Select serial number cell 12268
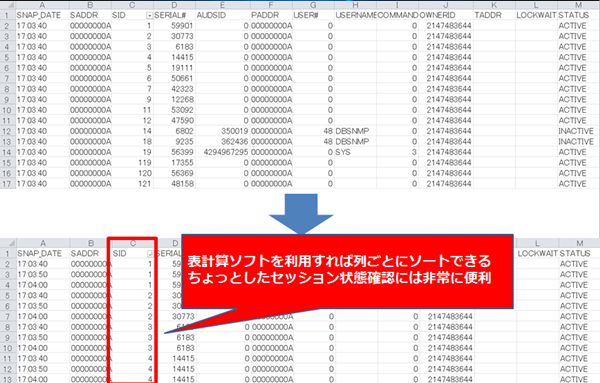600x383 pixels. pyautogui.click(x=174, y=99)
